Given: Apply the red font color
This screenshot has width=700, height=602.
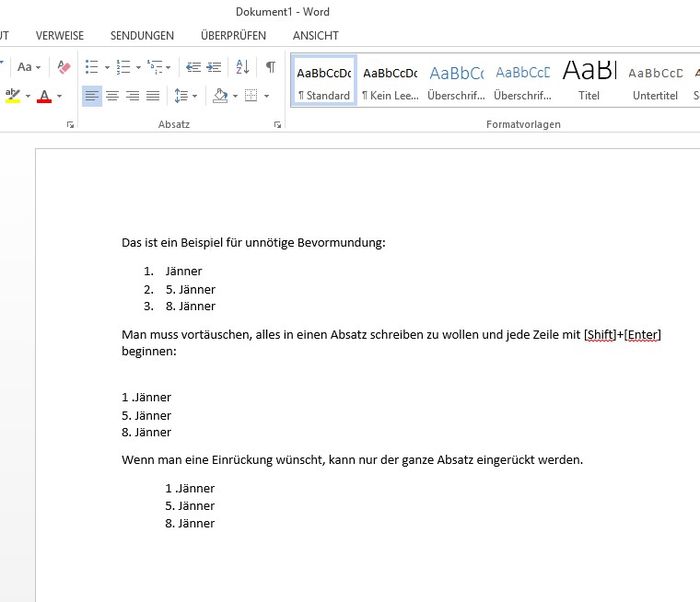Looking at the screenshot, I should (44, 96).
